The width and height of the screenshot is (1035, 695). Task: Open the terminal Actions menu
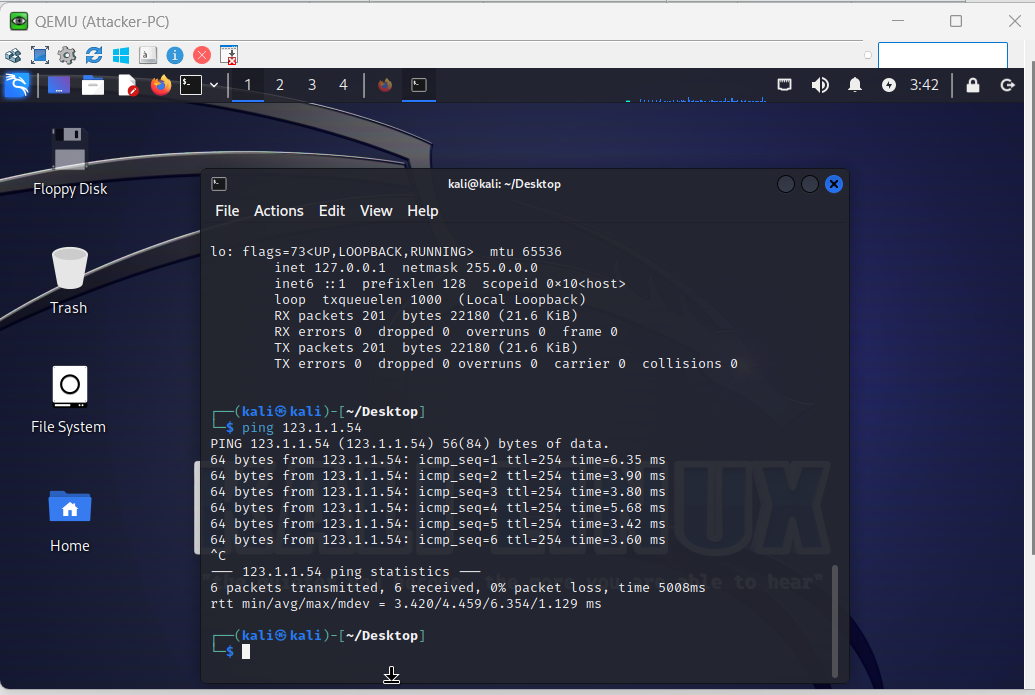tap(278, 211)
